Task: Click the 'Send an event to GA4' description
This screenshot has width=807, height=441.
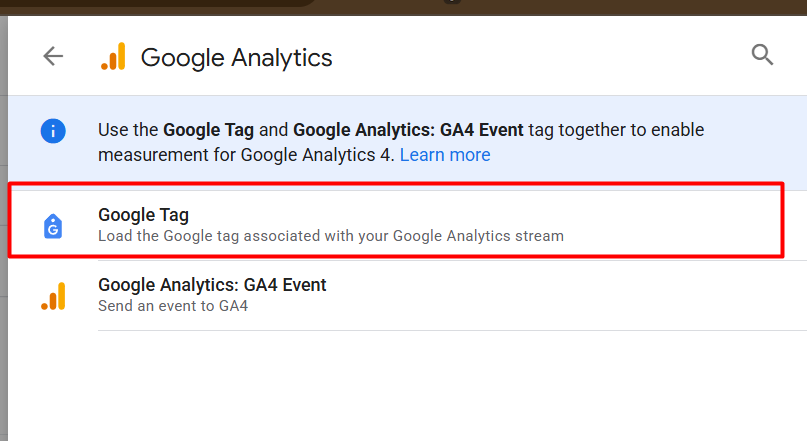Action: coord(172,306)
